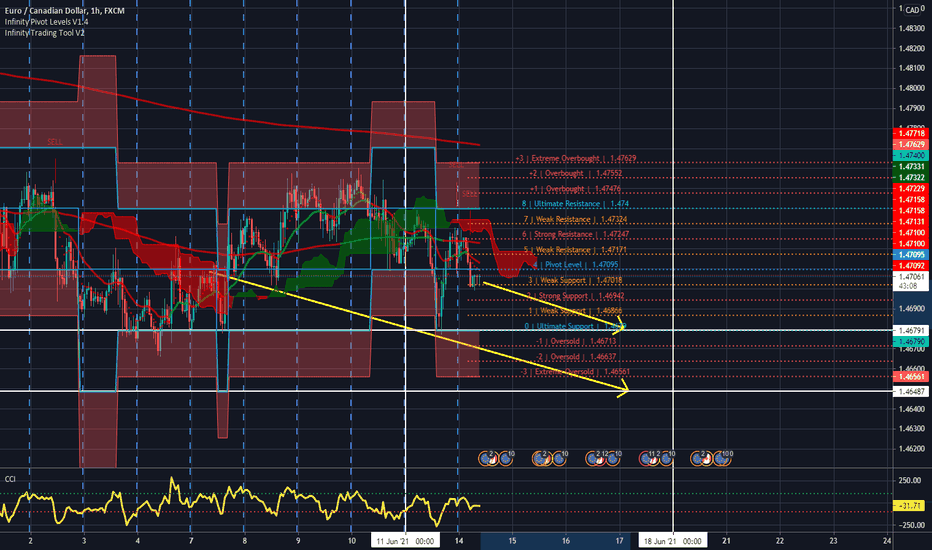Open June 17 EU event icon badged 10

pos(666,458)
